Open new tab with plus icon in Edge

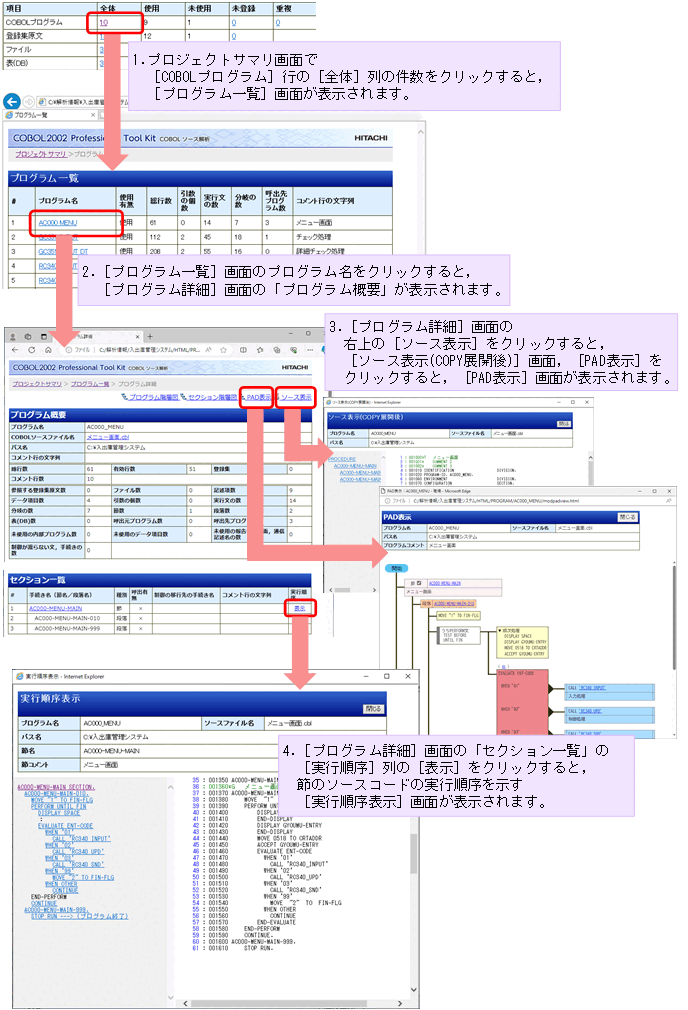(x=150, y=336)
